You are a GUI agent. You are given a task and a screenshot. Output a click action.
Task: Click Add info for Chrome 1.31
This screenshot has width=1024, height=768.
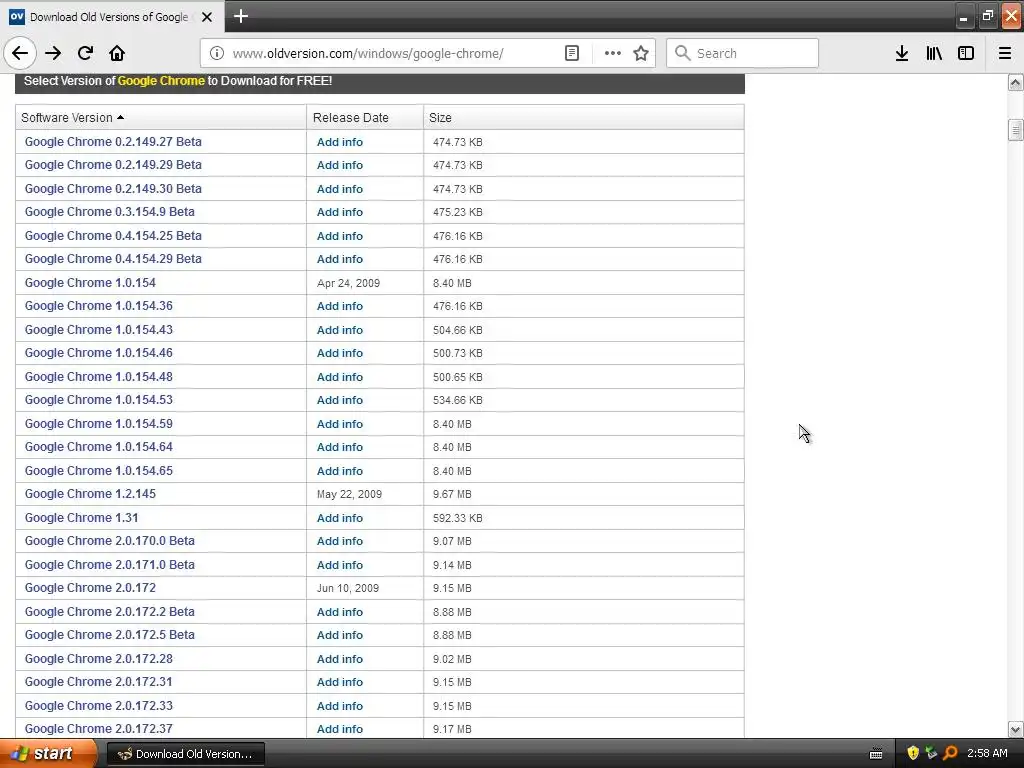(x=340, y=518)
